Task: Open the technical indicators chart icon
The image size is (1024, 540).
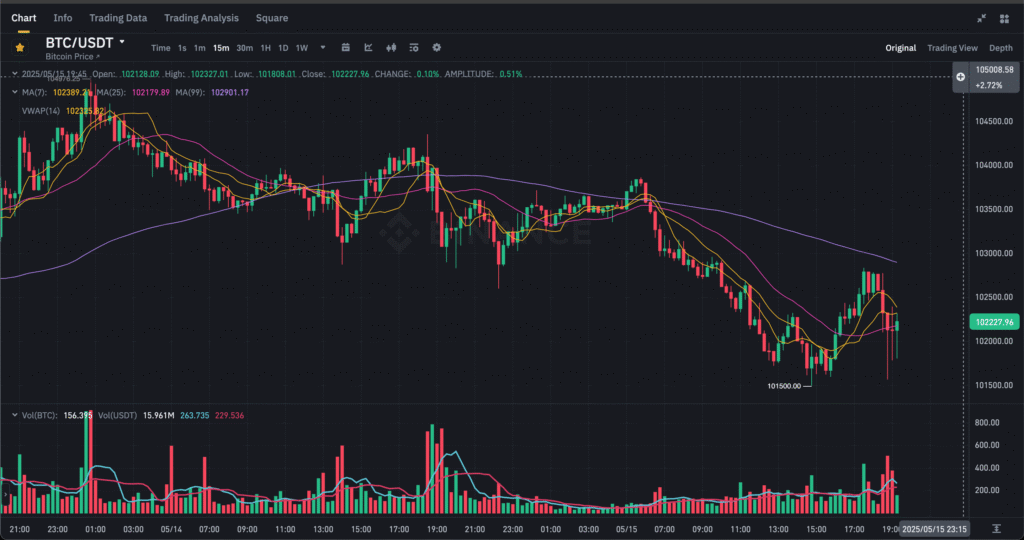Action: click(x=368, y=47)
